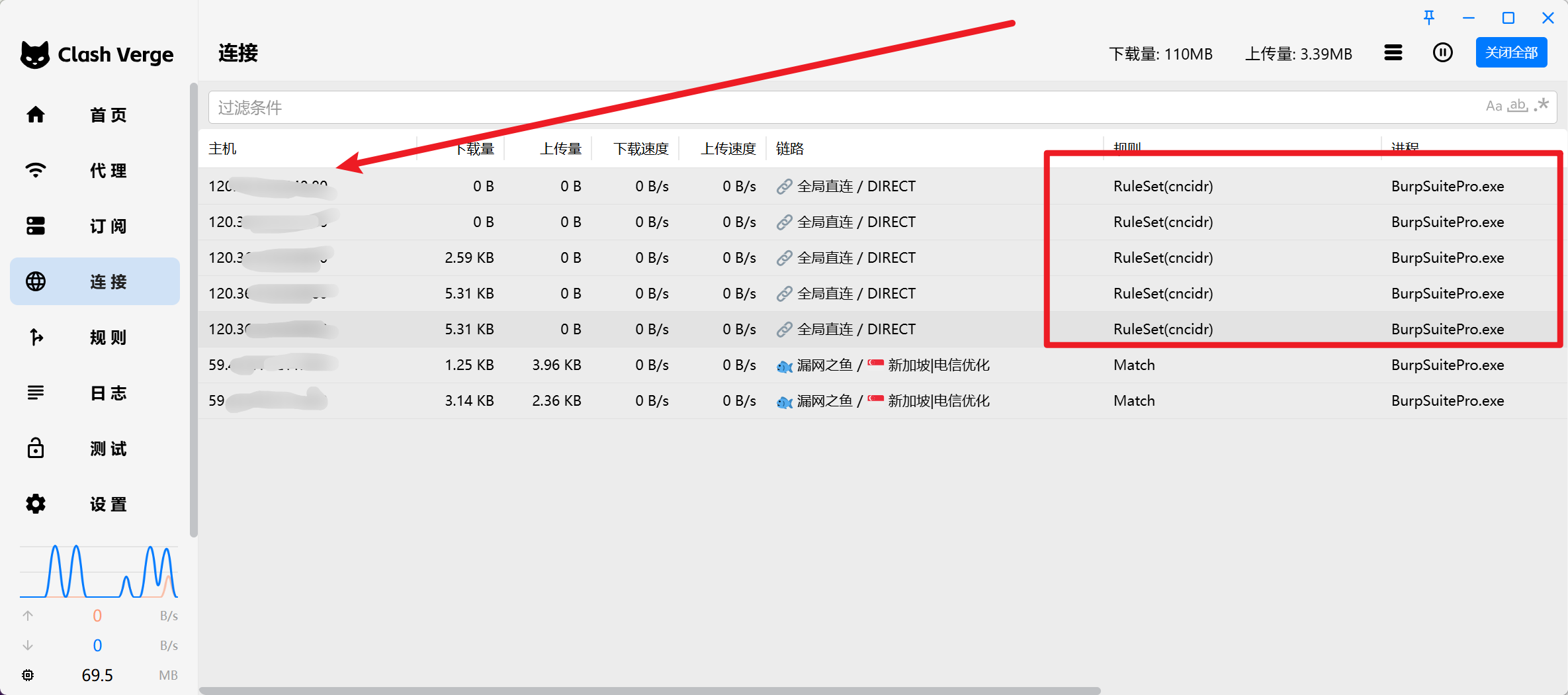Pin the window on top
1568x695 pixels.
[1429, 18]
